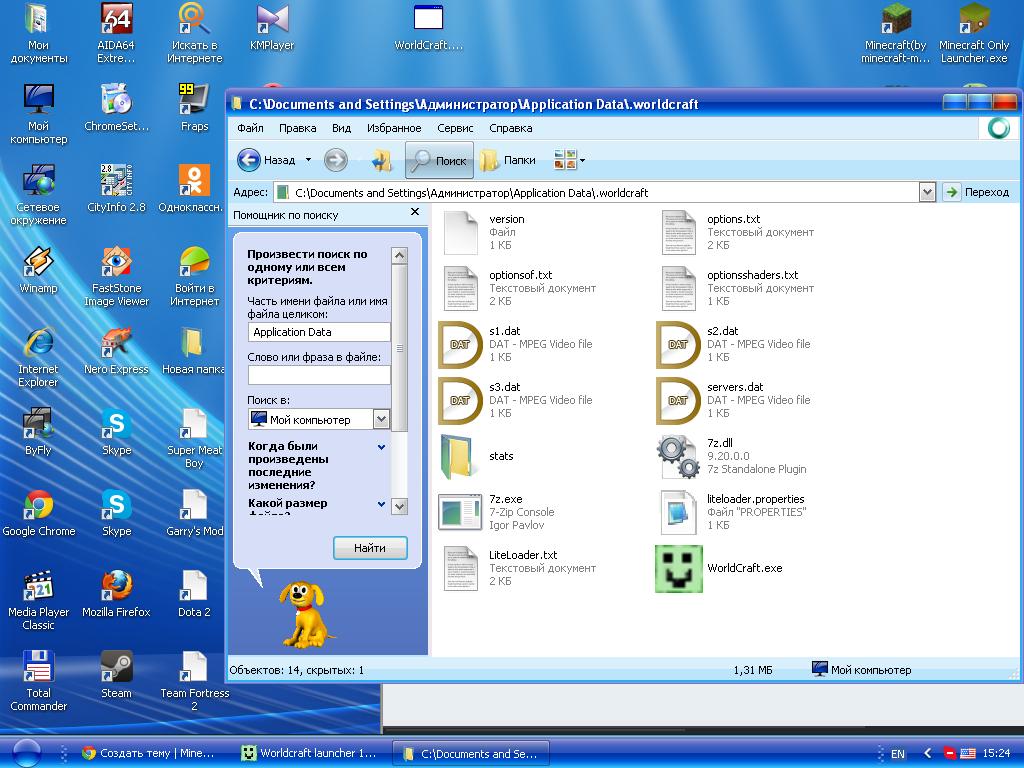Toggle the Папки folders pane button
Viewport: 1024px width, 768px height.
tap(508, 160)
